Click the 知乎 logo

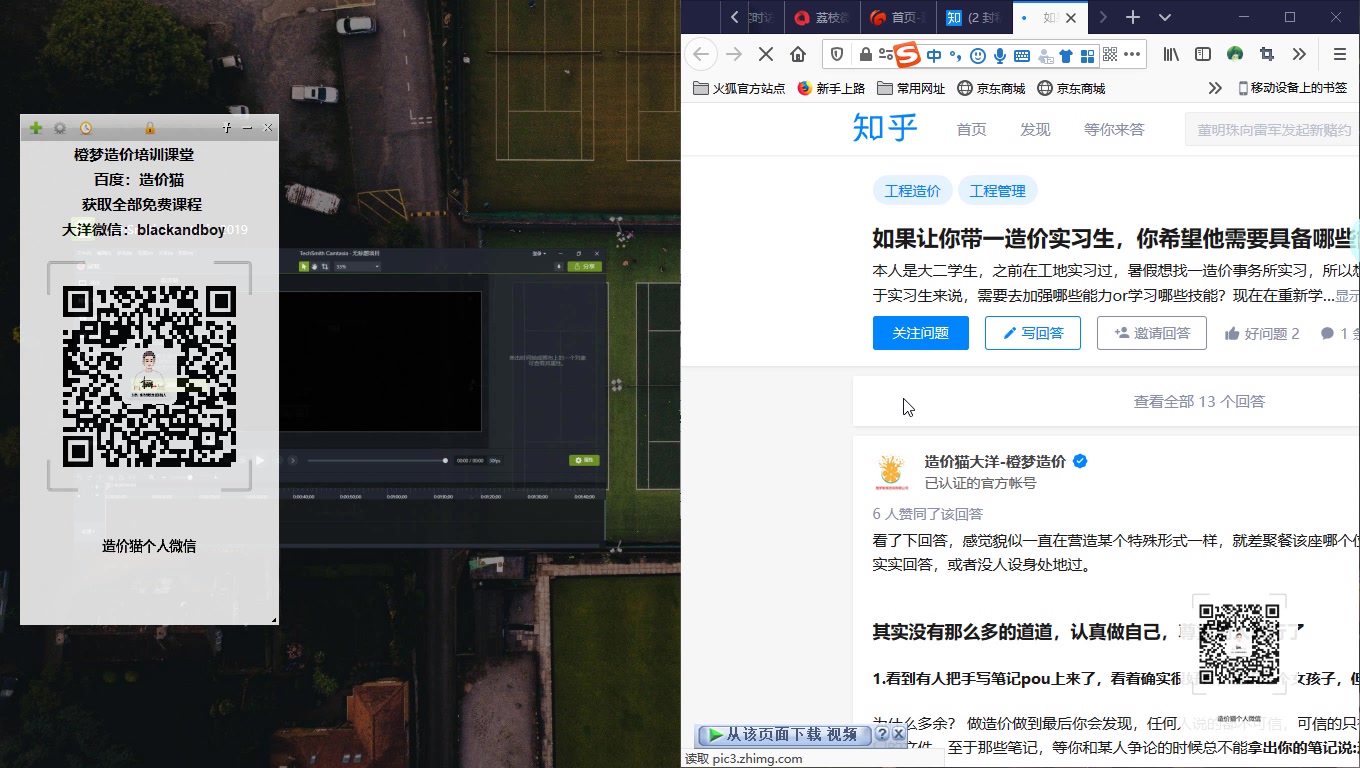885,128
